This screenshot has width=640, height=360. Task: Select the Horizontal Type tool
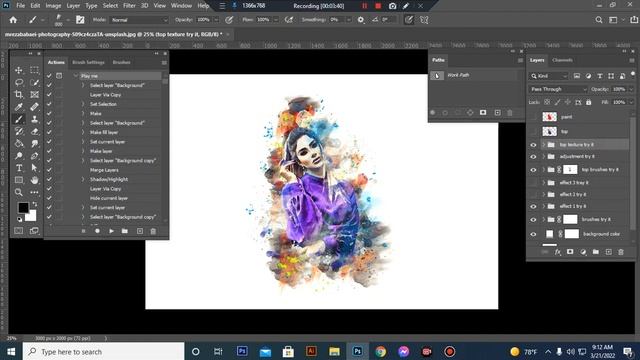coord(19,168)
